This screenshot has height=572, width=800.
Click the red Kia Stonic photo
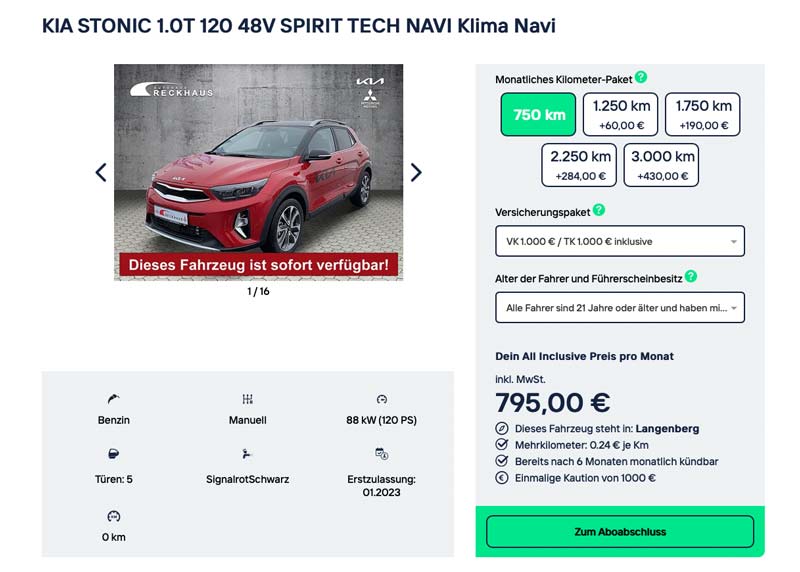(x=258, y=170)
